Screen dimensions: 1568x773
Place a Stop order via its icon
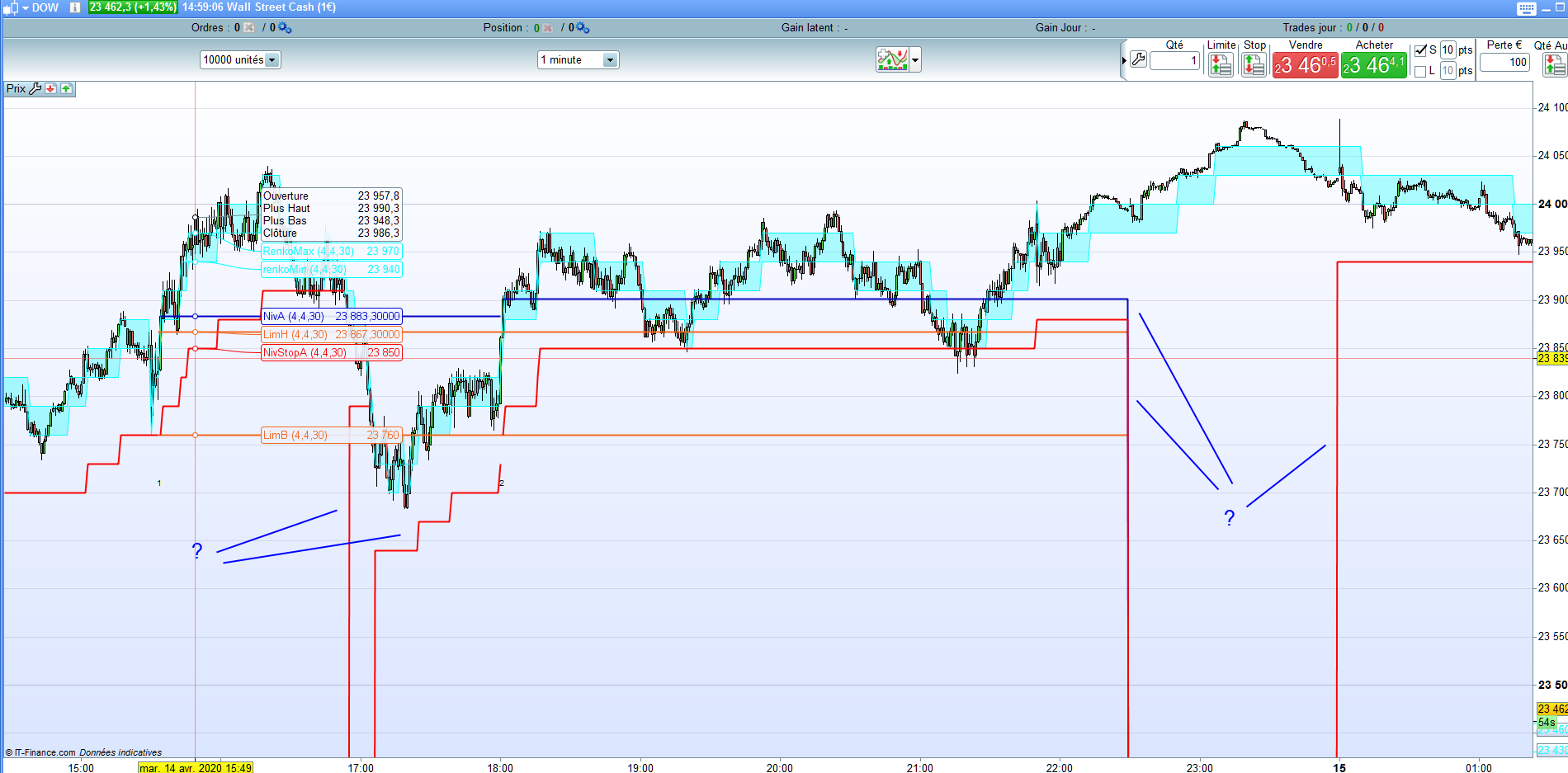1254,64
